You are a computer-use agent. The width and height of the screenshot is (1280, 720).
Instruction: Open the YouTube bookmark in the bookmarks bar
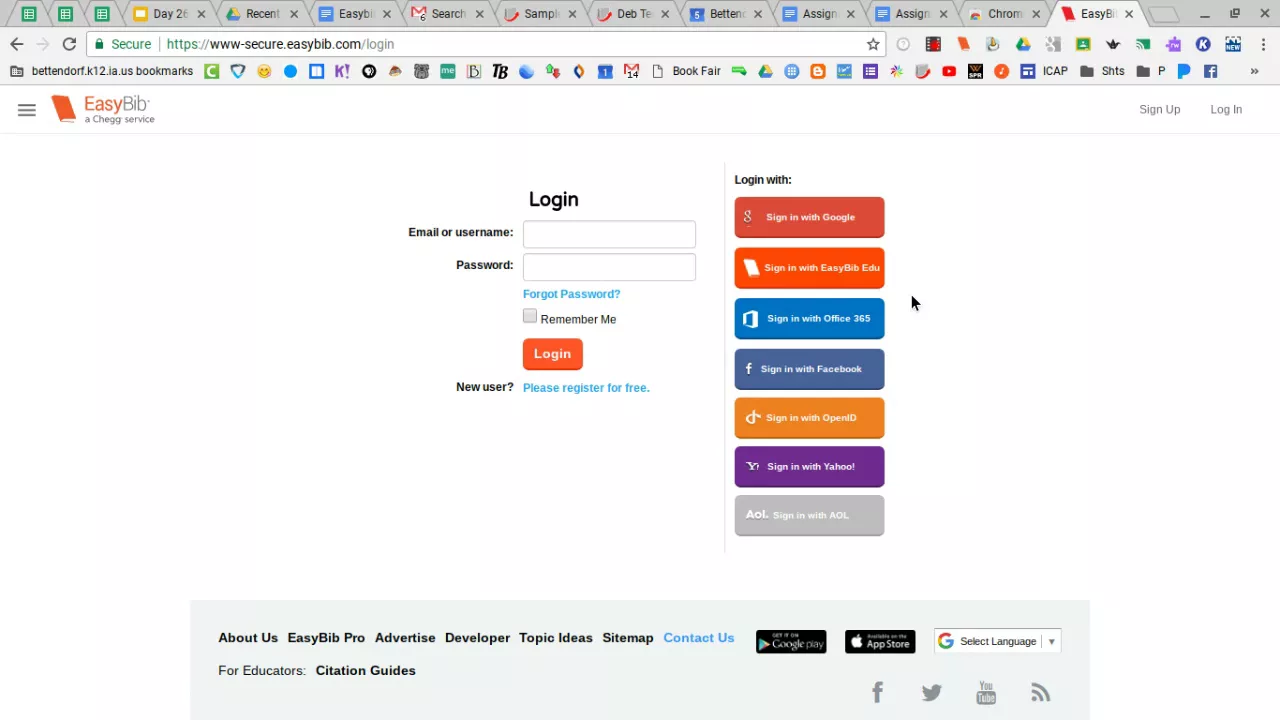(949, 71)
